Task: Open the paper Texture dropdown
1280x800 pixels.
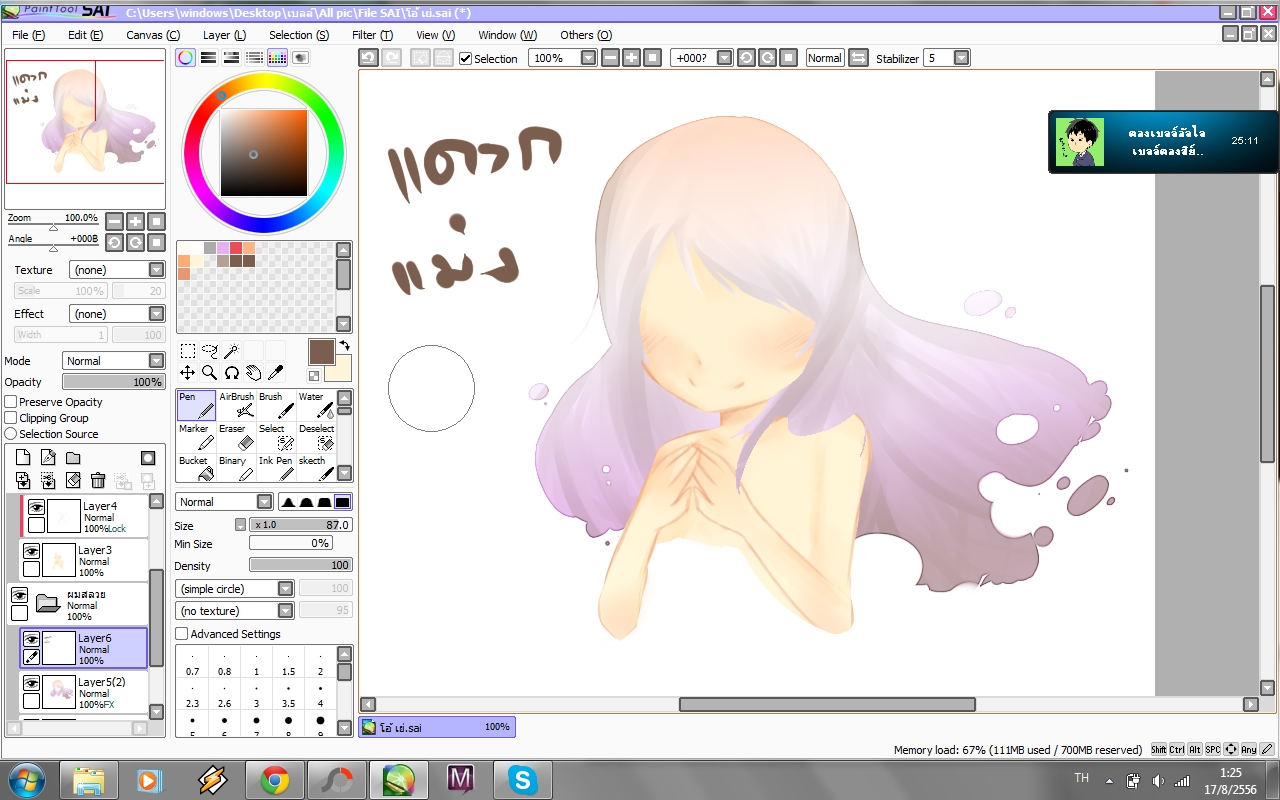Action: click(117, 270)
